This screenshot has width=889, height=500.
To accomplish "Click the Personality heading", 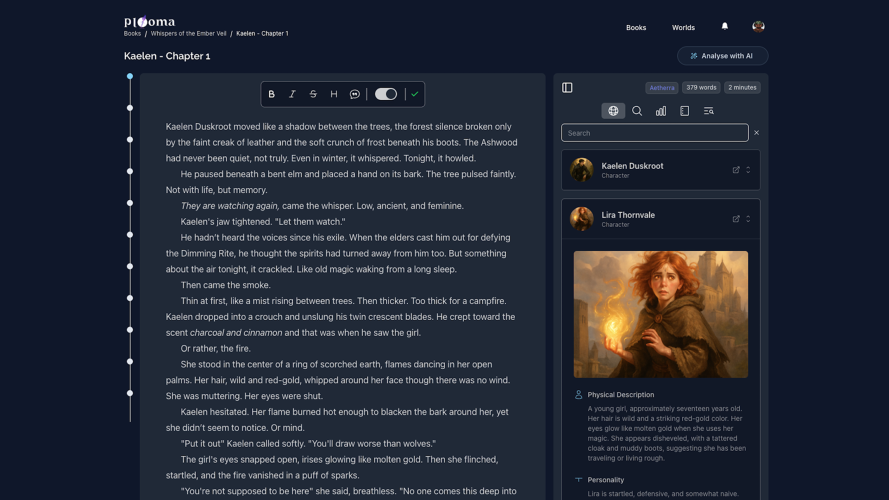I will coord(606,480).
